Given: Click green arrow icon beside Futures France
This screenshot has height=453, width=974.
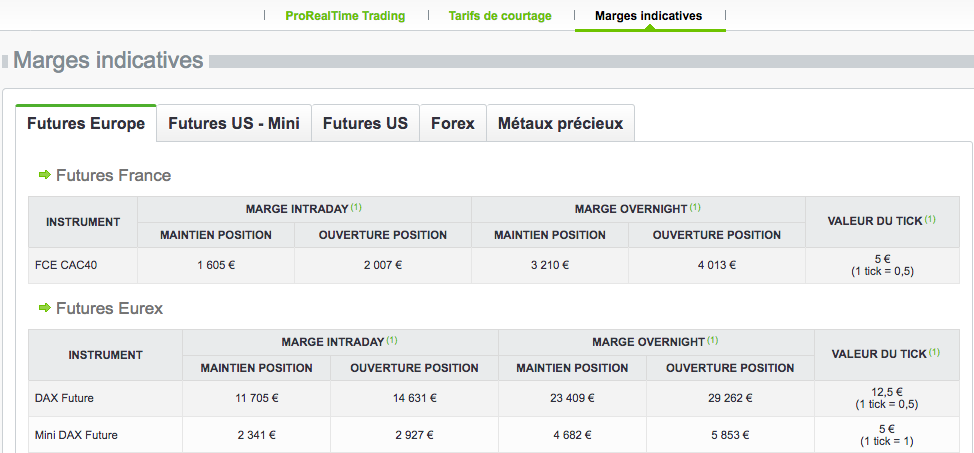Looking at the screenshot, I should pyautogui.click(x=44, y=175).
